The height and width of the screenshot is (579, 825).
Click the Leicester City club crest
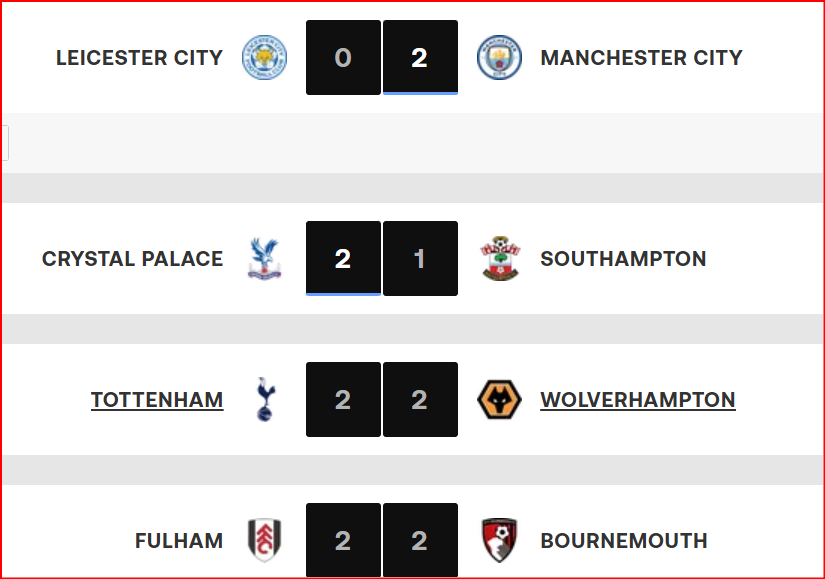[264, 58]
